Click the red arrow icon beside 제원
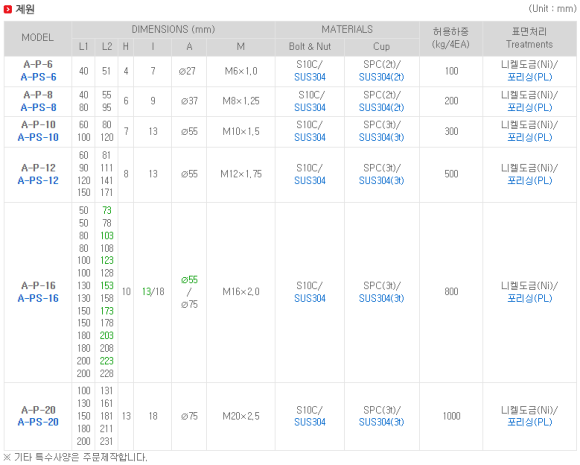Image resolution: width=580 pixels, height=465 pixels. pos(7,9)
